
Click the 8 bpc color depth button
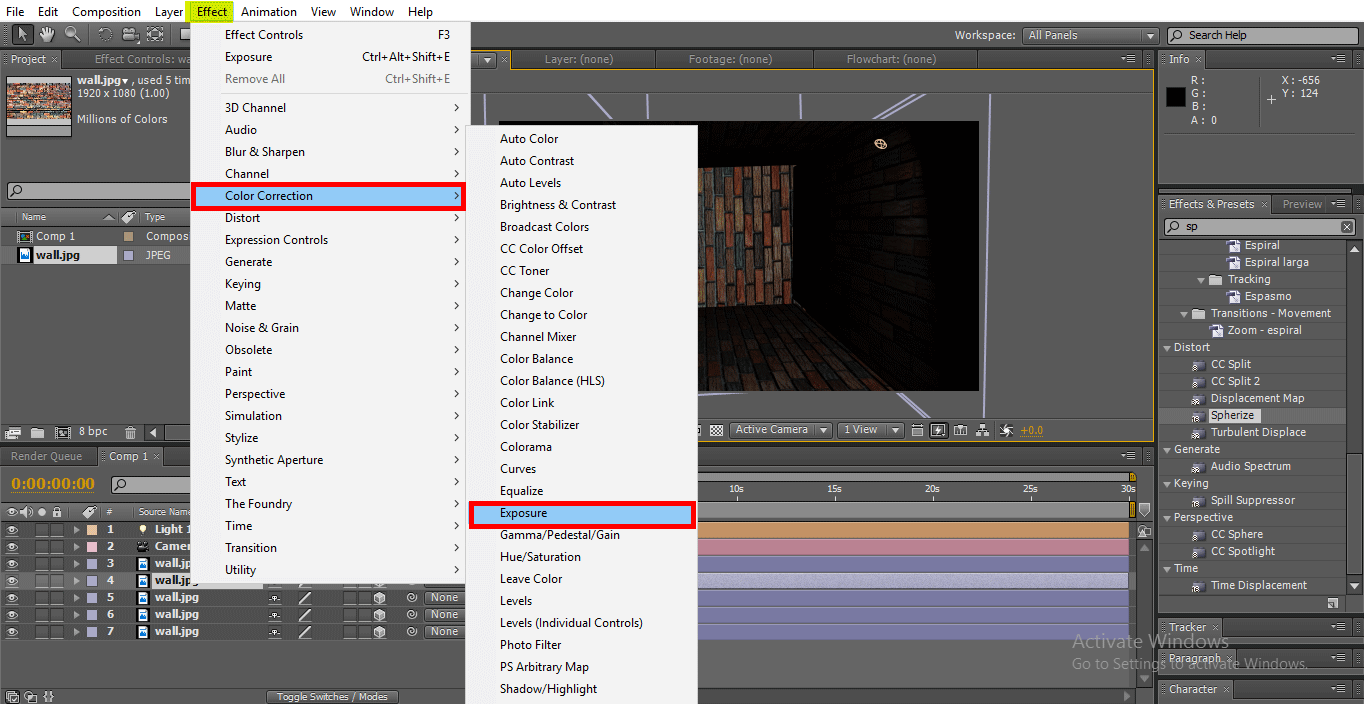[95, 433]
